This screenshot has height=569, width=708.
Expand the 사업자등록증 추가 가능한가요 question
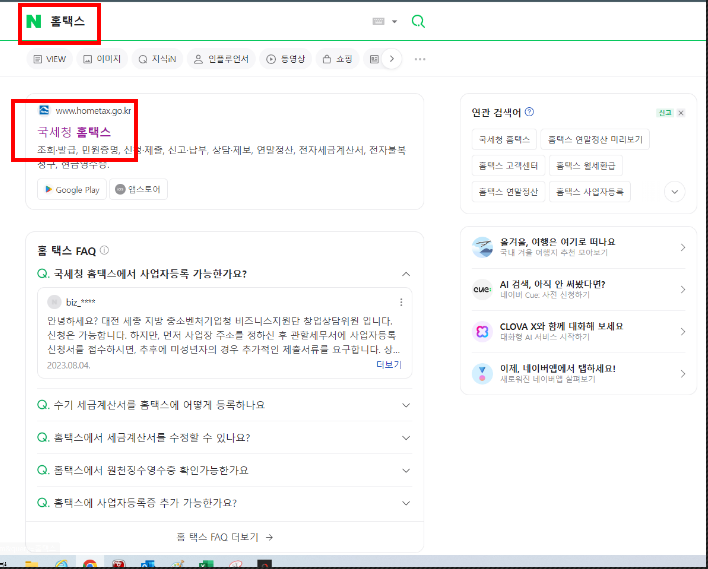pos(224,503)
